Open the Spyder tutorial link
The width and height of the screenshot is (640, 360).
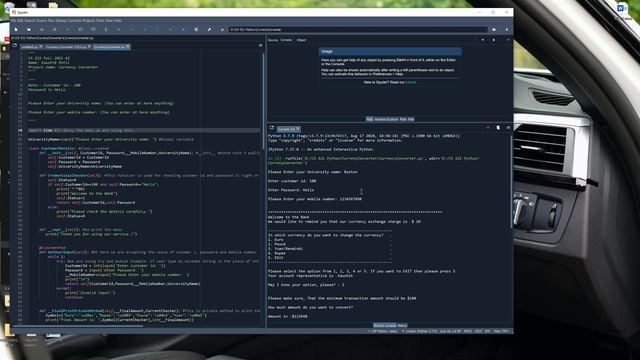[411, 82]
